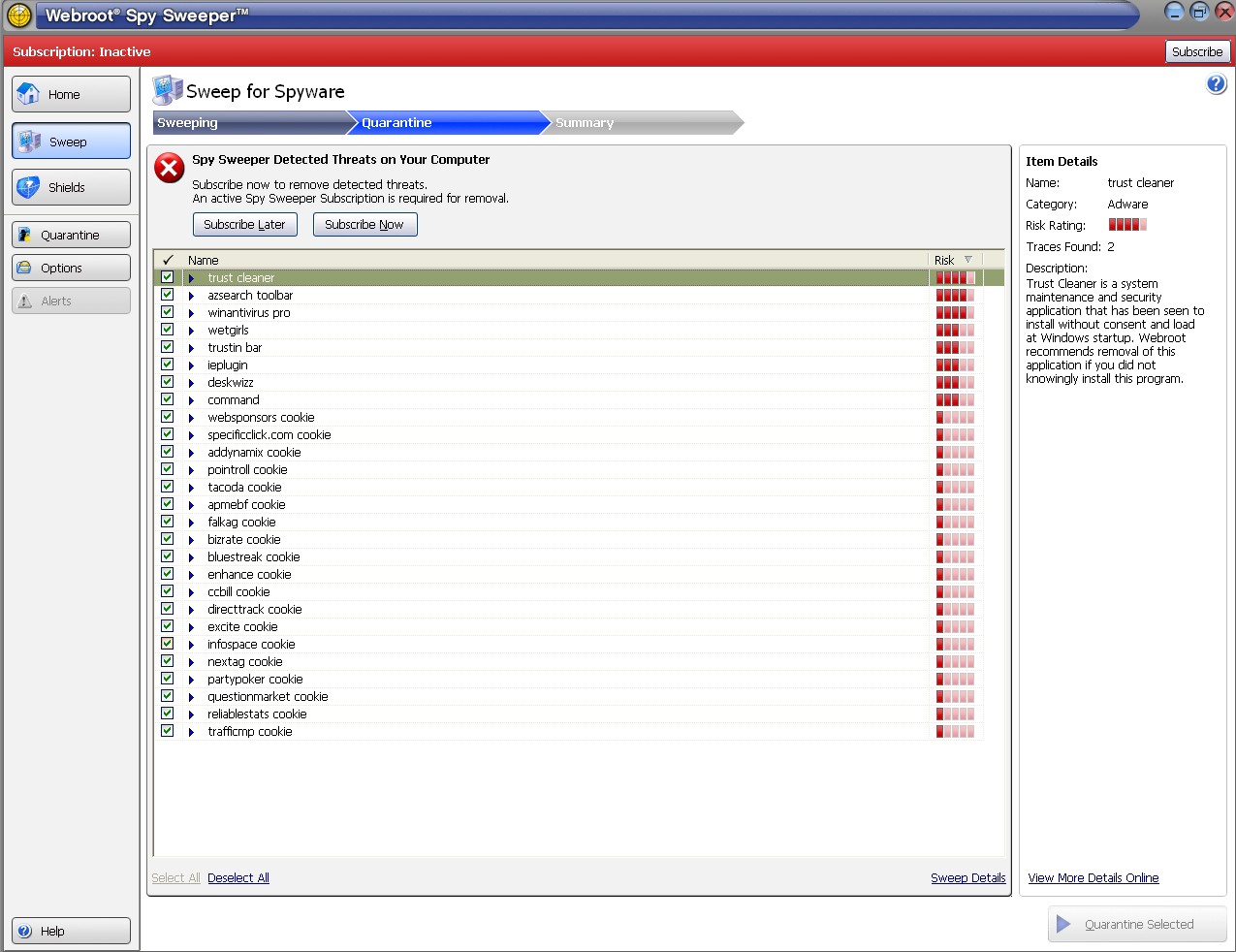The height and width of the screenshot is (952, 1236).
Task: Select the apmebf cookie row
Action: click(568, 504)
